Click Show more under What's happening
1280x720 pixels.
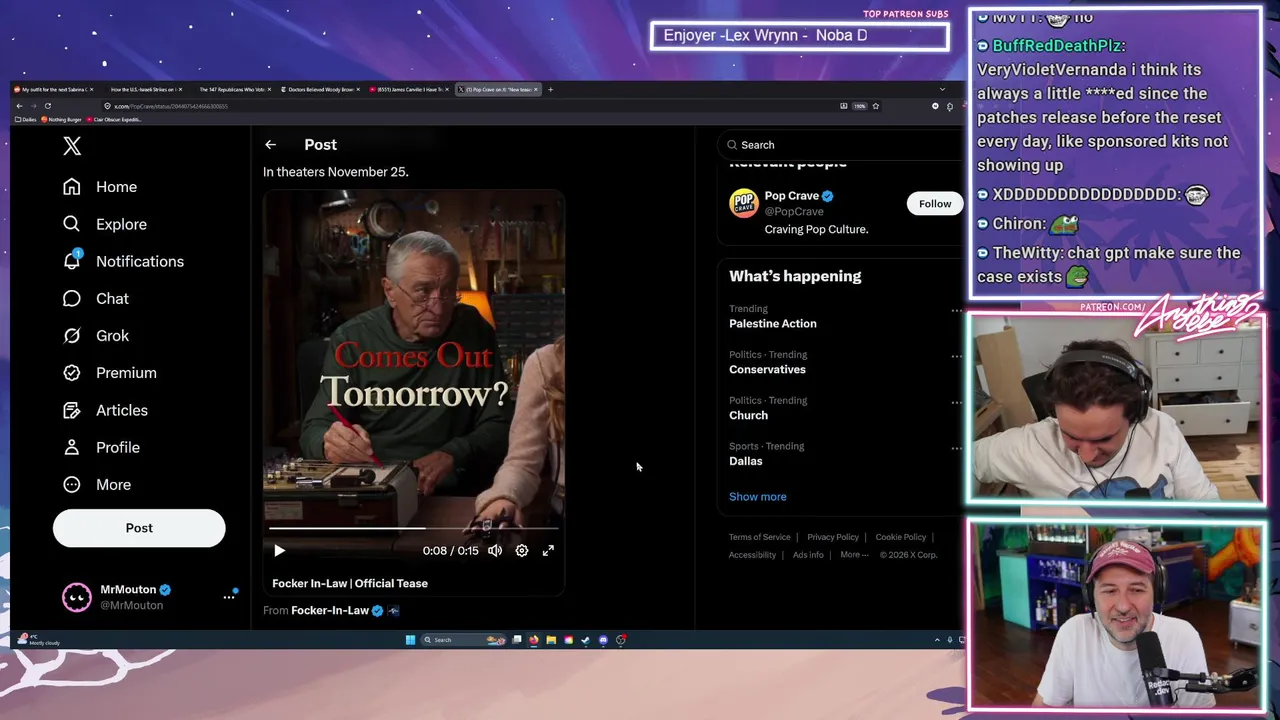757,497
